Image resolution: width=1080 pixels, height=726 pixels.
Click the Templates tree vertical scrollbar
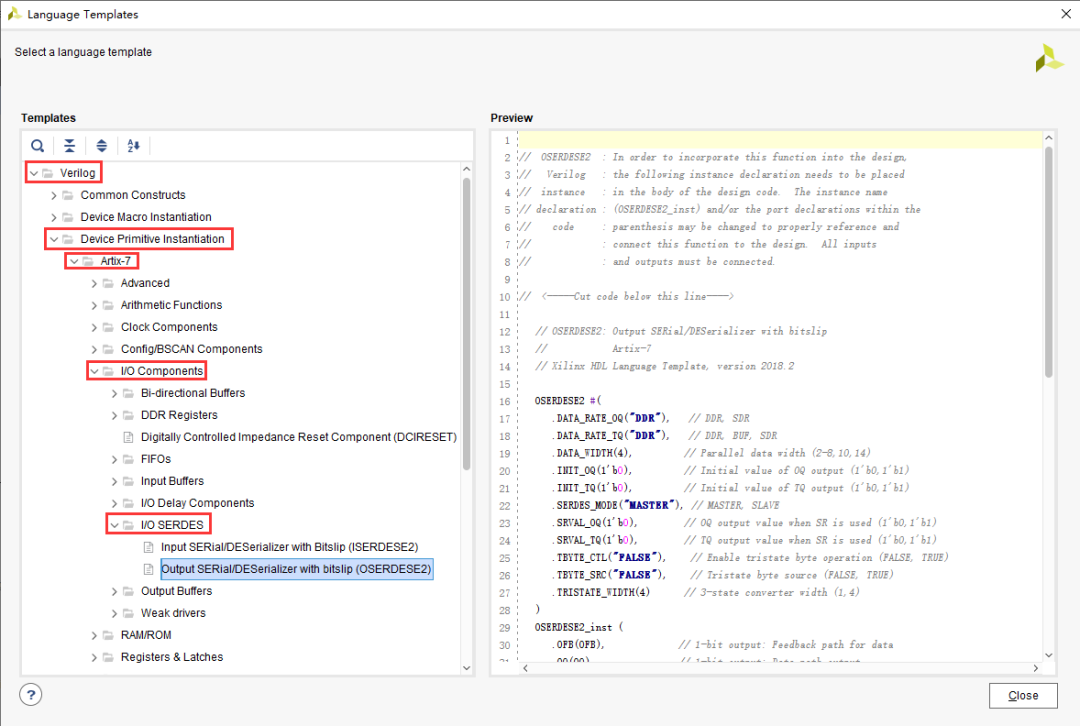pos(466,324)
